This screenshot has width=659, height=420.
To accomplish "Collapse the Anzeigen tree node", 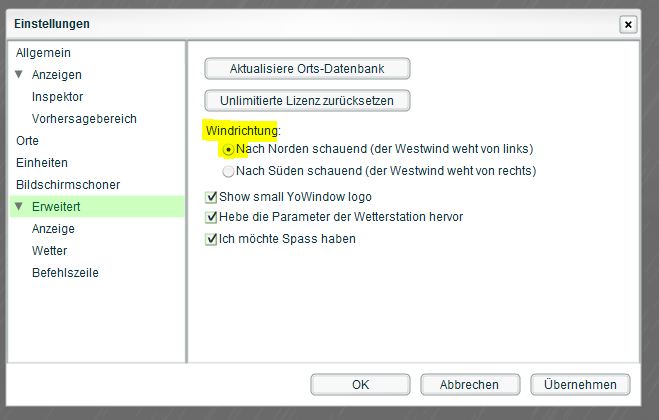I will (x=18, y=74).
